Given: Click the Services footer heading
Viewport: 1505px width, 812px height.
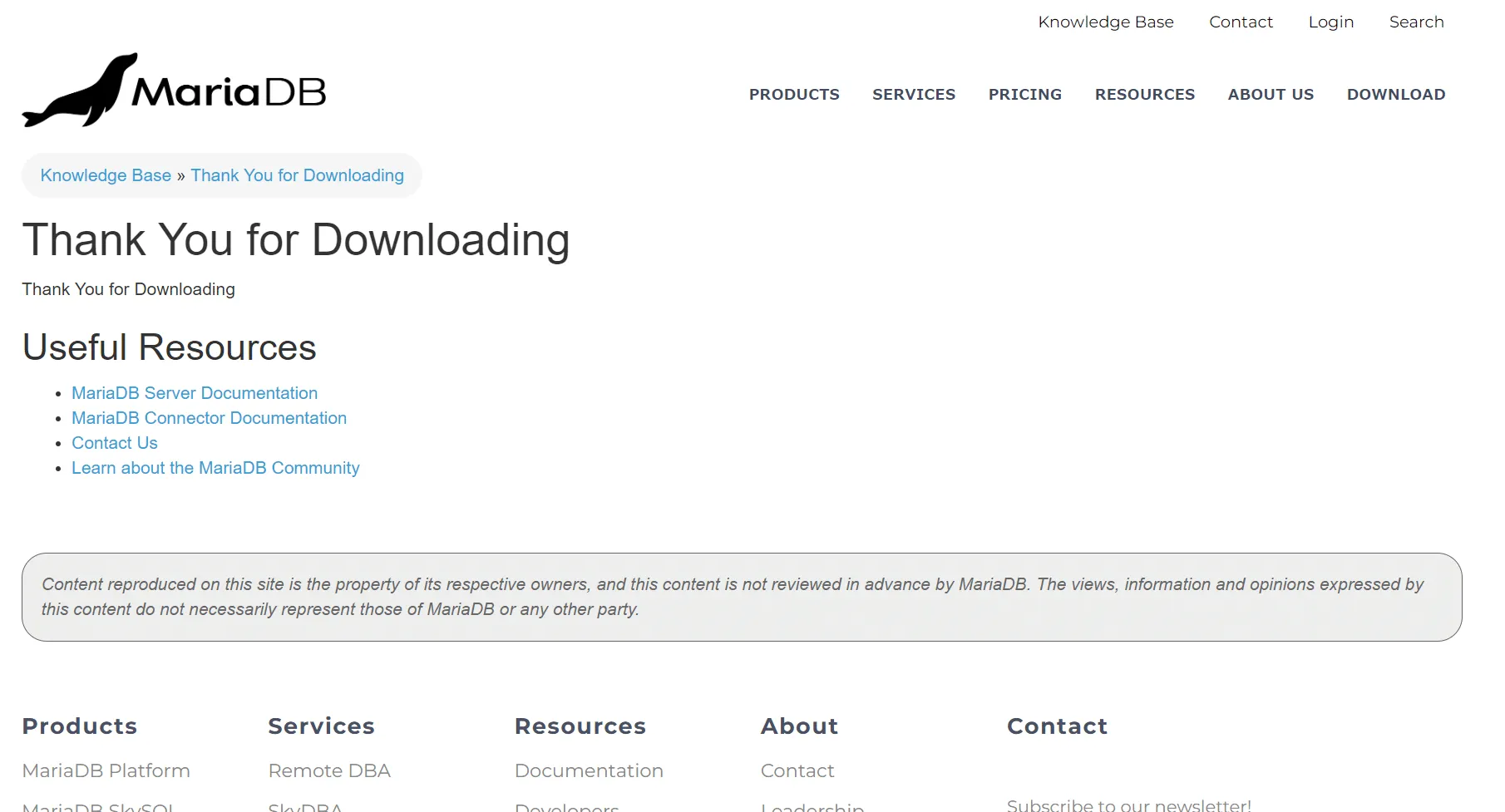Looking at the screenshot, I should 321,726.
